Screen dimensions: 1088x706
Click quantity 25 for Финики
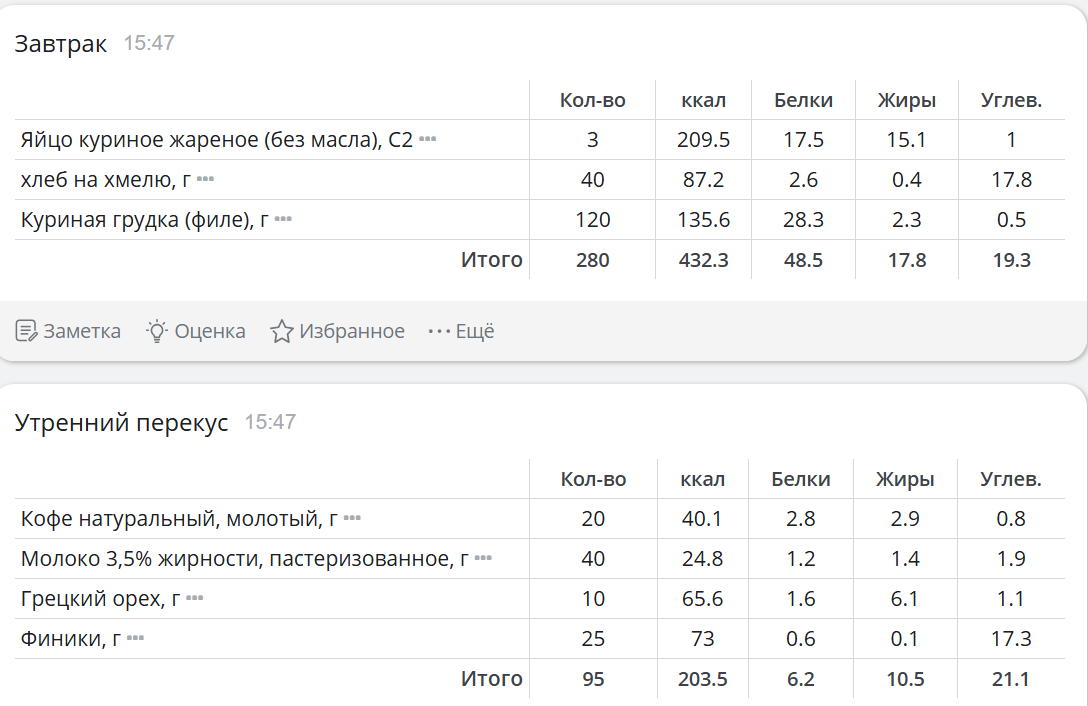pos(593,639)
